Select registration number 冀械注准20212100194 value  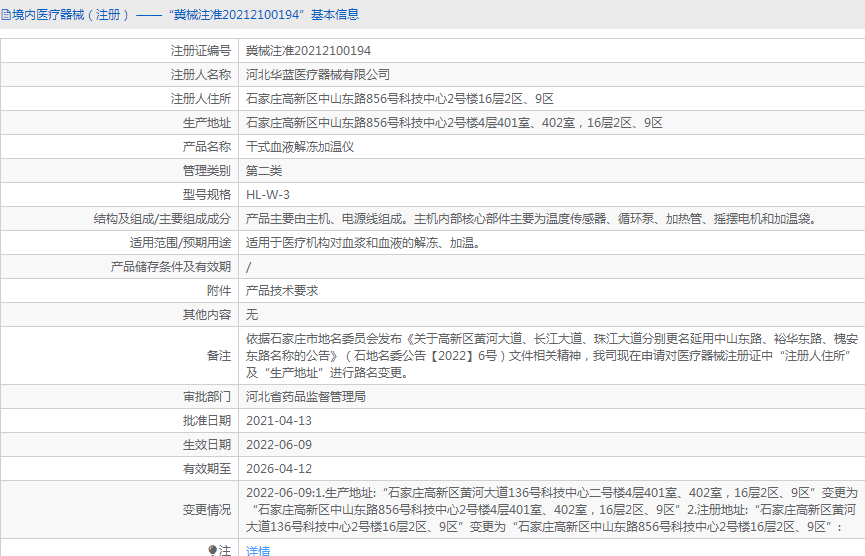(x=308, y=51)
